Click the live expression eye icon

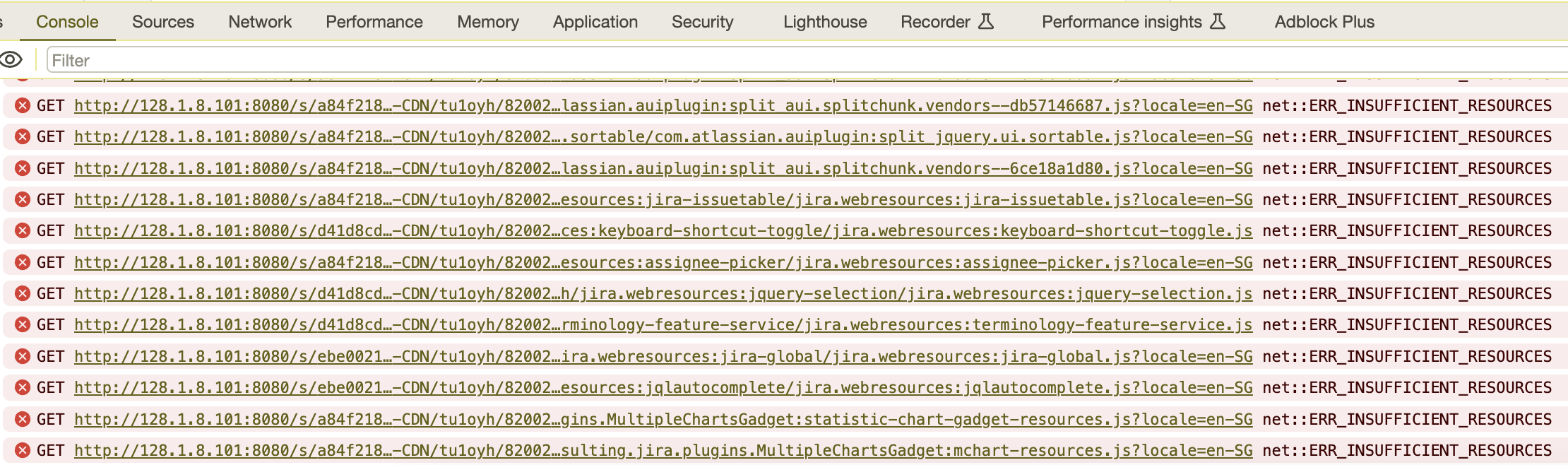click(11, 60)
